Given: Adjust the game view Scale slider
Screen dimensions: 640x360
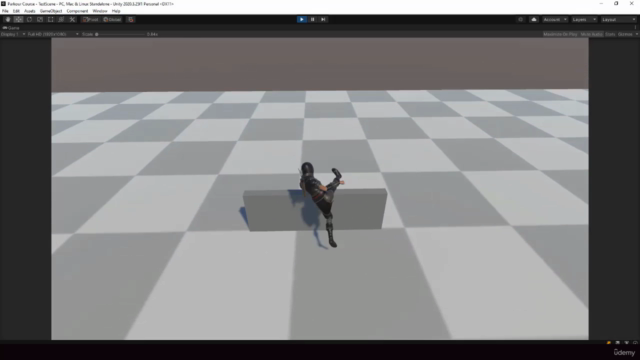Looking at the screenshot, I should (120, 34).
